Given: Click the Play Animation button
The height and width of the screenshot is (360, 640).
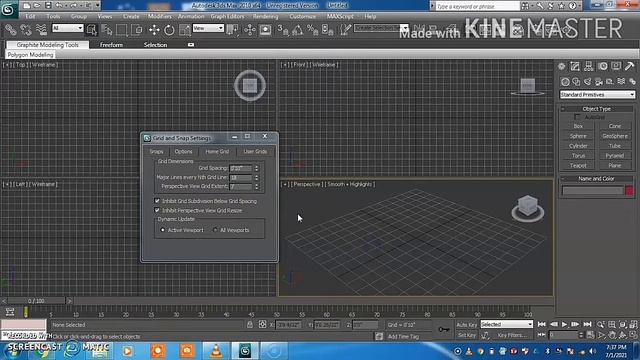Looking at the screenshot, I should (x=564, y=324).
